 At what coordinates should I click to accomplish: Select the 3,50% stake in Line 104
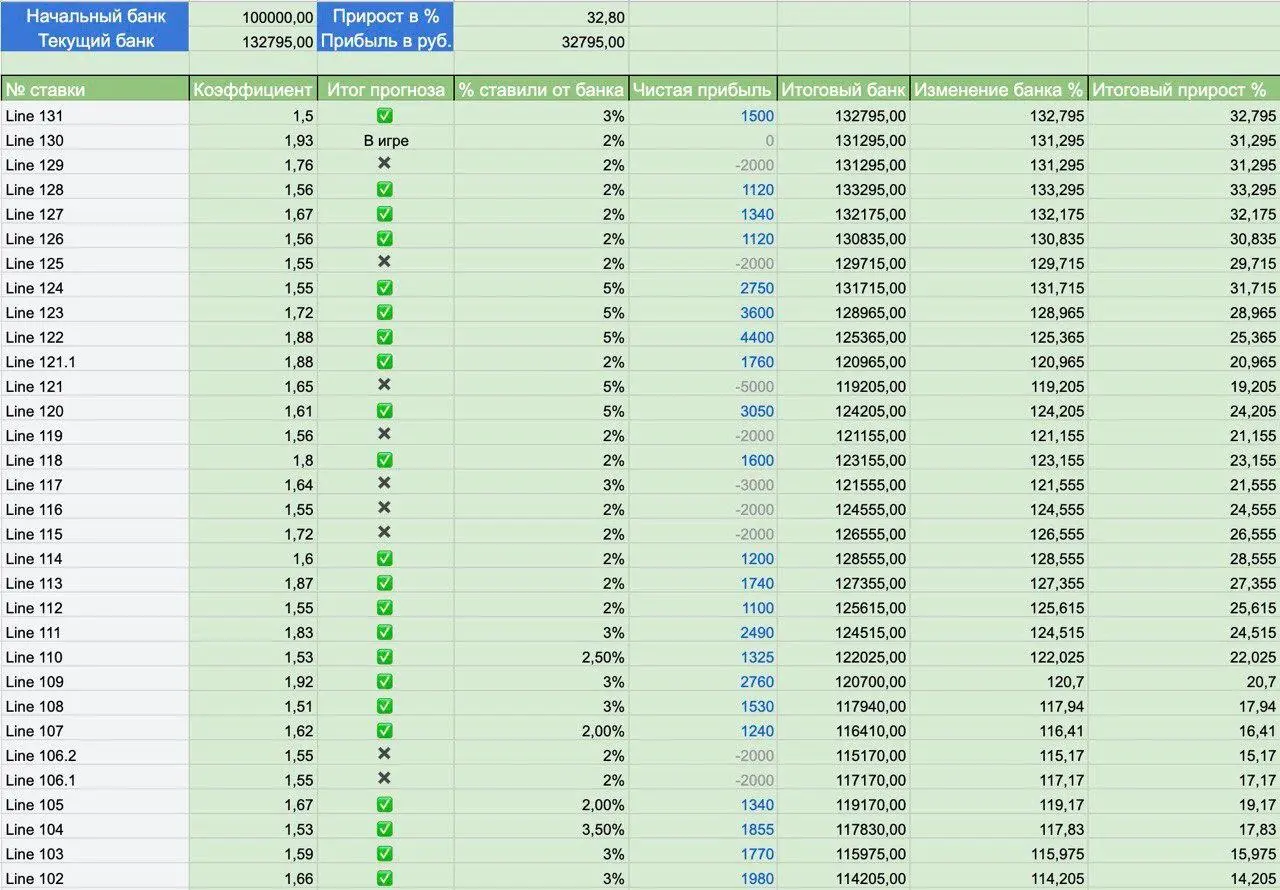click(x=603, y=830)
